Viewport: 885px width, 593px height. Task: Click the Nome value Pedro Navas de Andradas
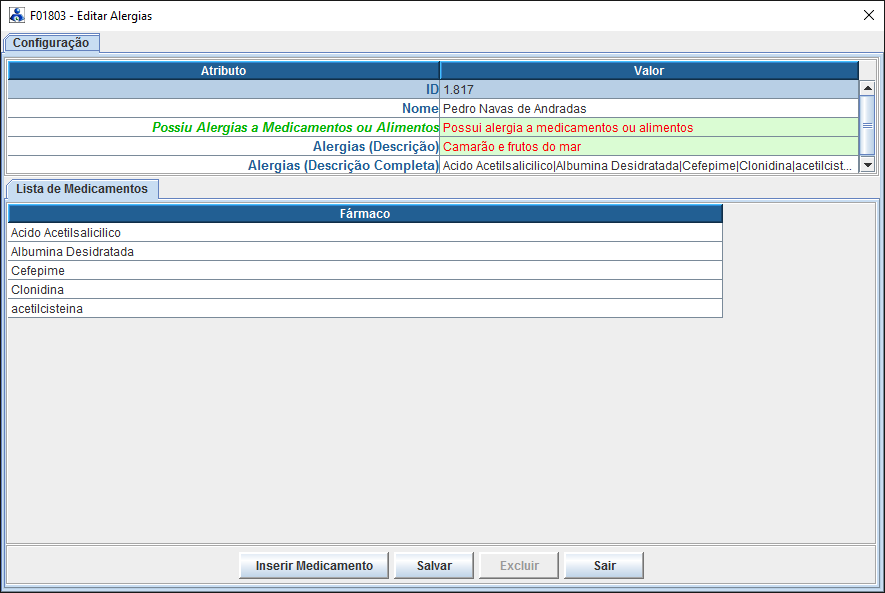pyautogui.click(x=648, y=109)
